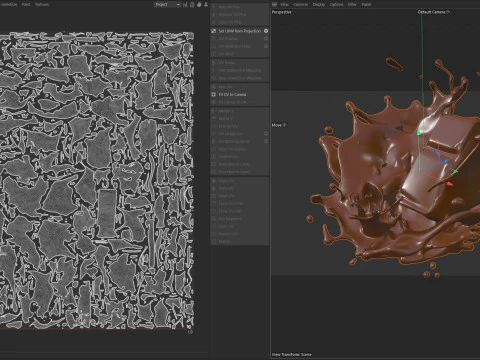Open UV Straighten options gear
The height and width of the screenshot is (360, 480).
click(x=266, y=134)
